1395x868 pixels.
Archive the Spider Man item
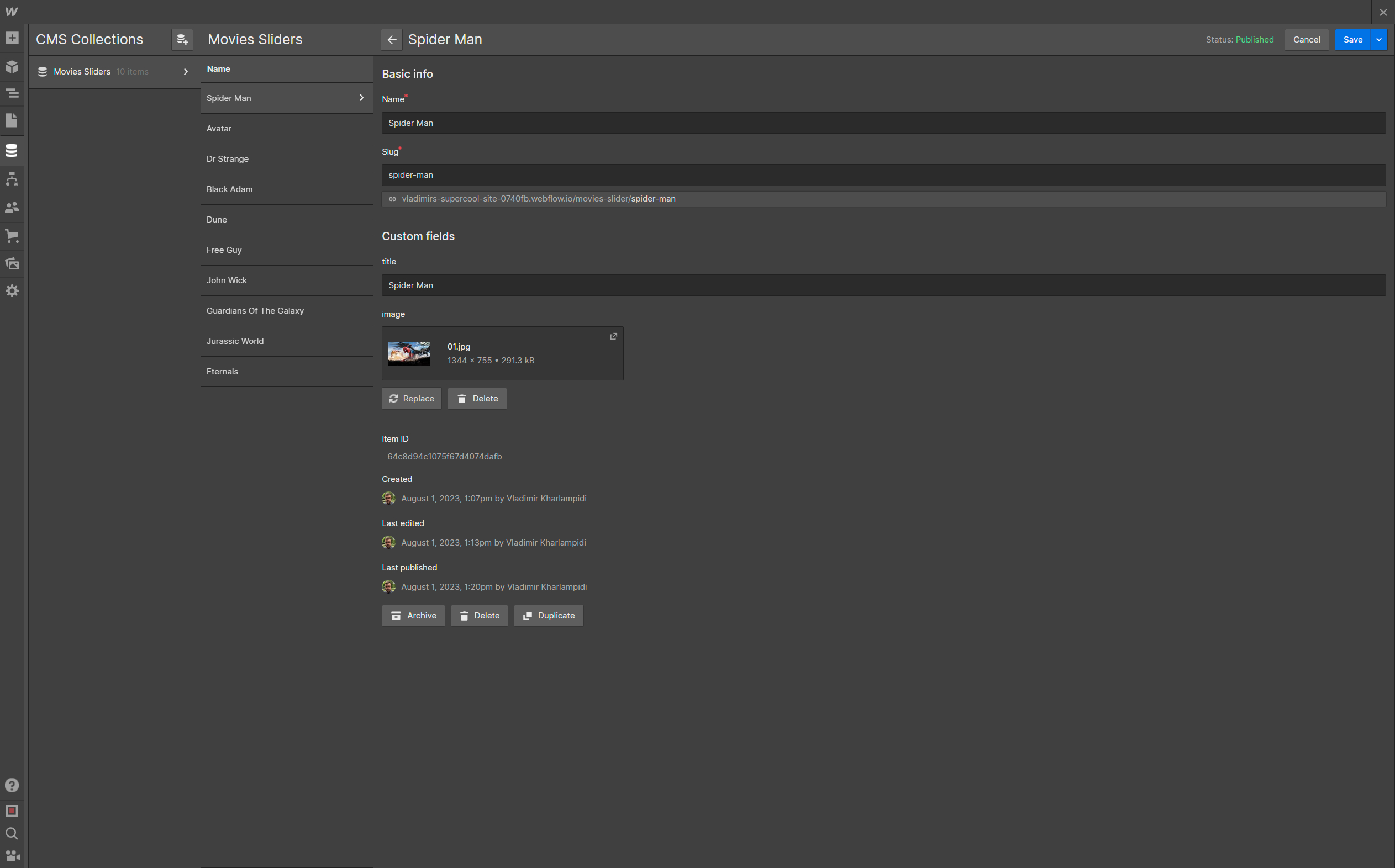coord(413,616)
